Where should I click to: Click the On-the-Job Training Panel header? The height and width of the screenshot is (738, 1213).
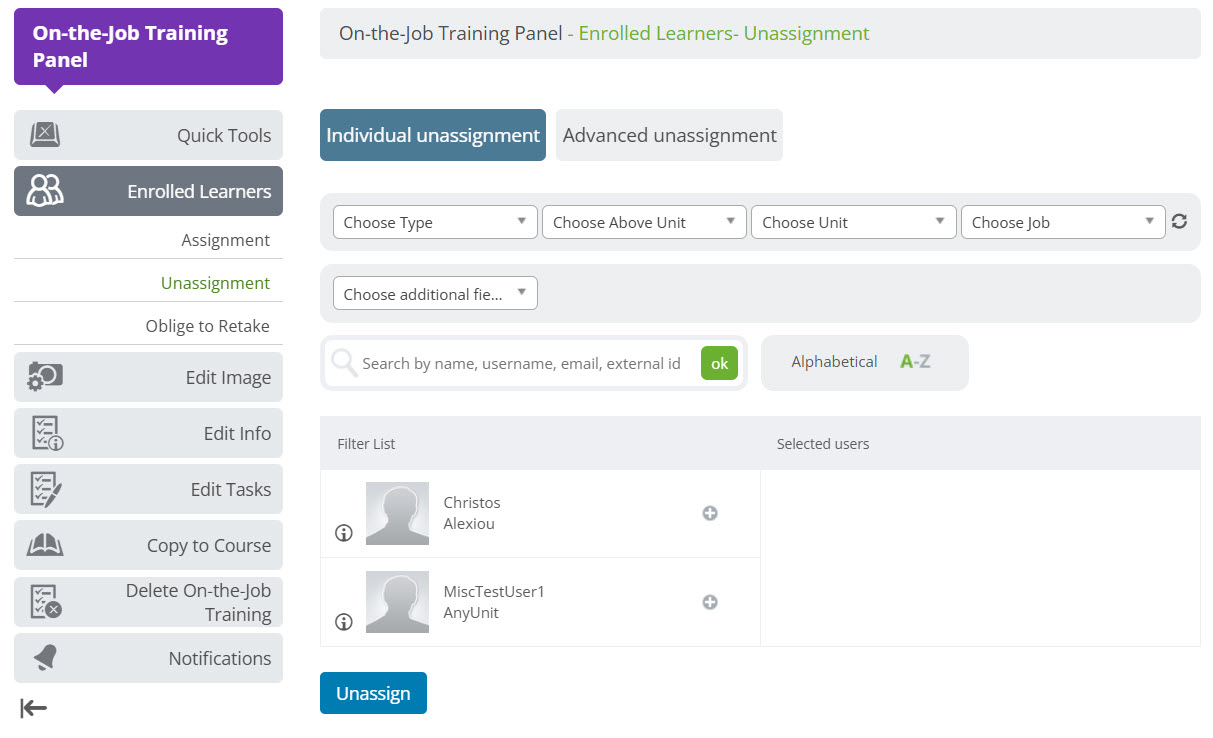coord(148,46)
